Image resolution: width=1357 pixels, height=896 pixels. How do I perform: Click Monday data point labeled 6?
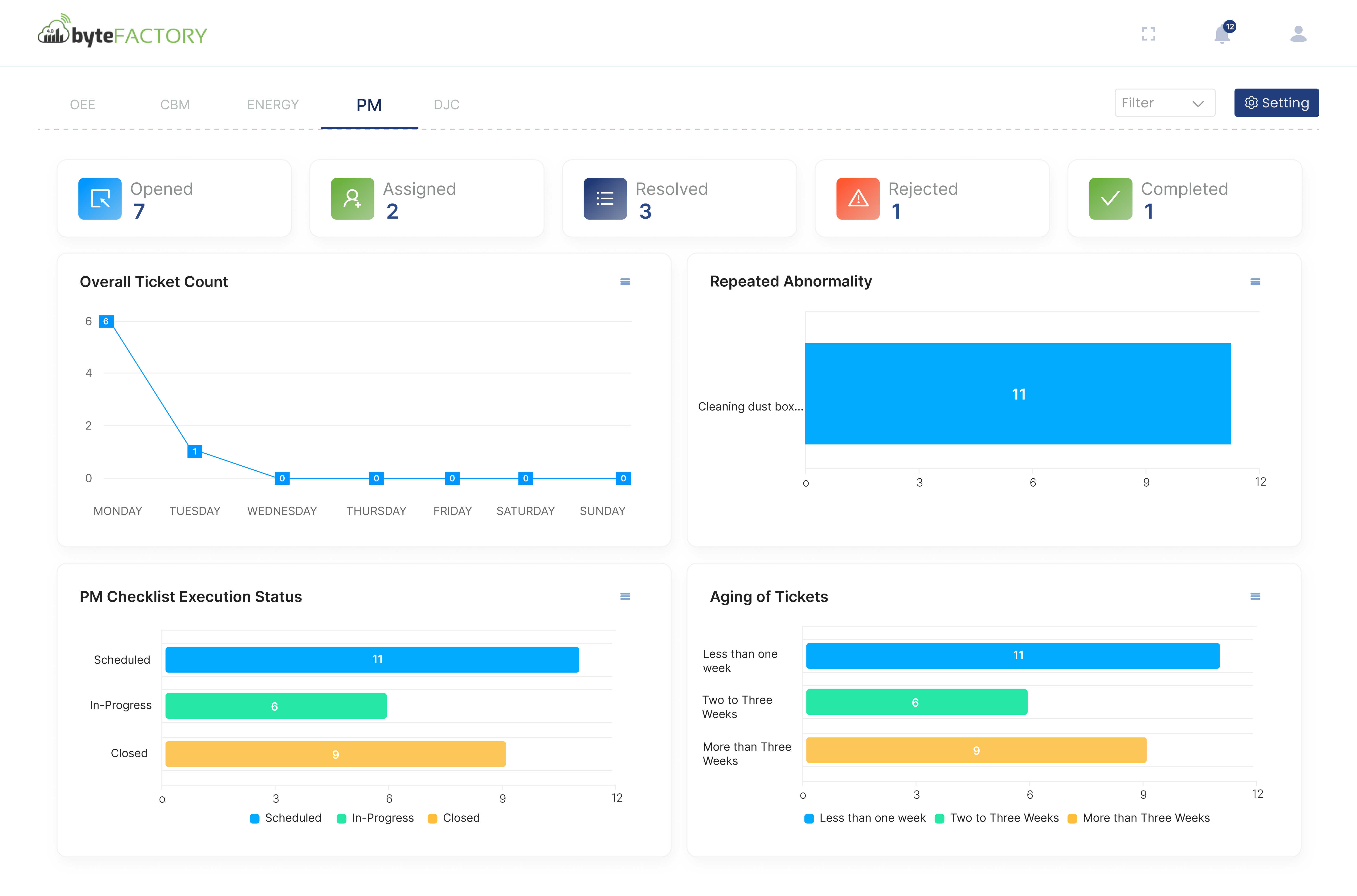(106, 321)
